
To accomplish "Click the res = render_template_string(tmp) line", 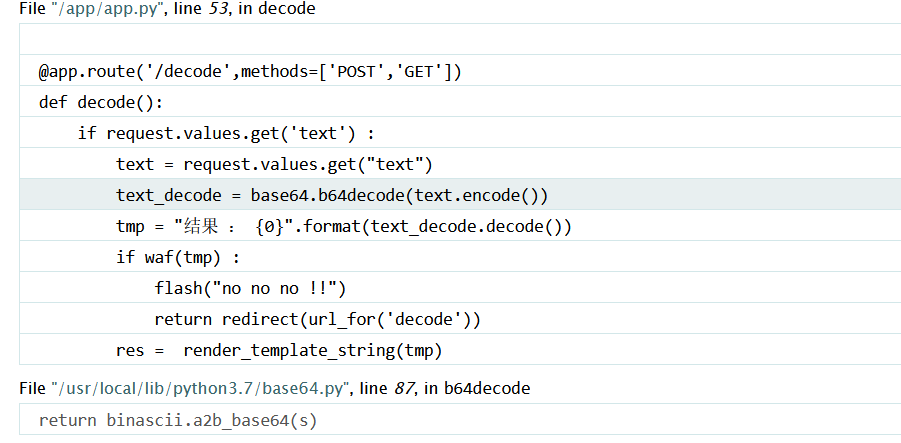I will coord(460,350).
